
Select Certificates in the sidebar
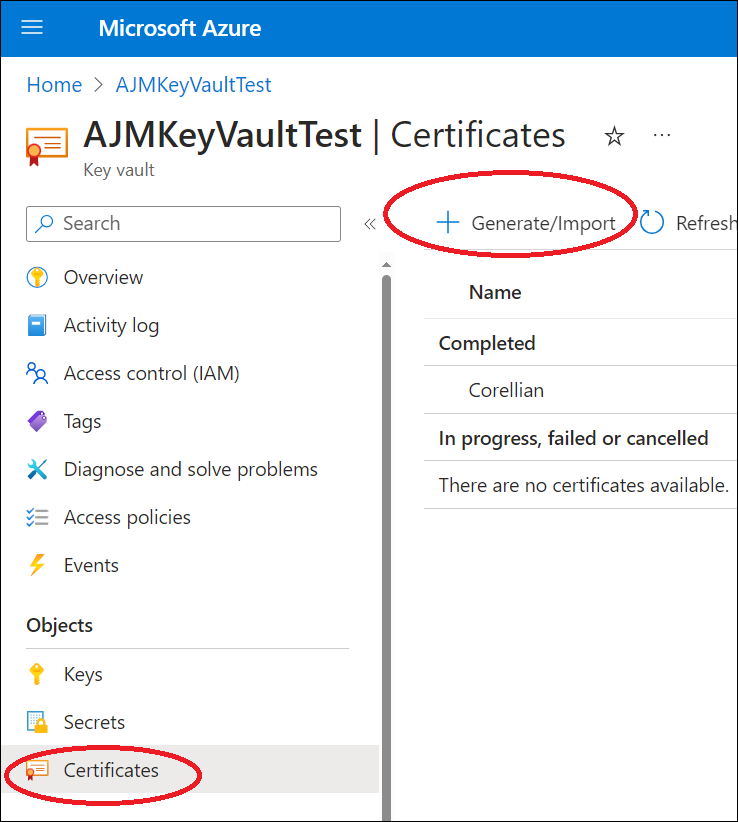(x=111, y=770)
